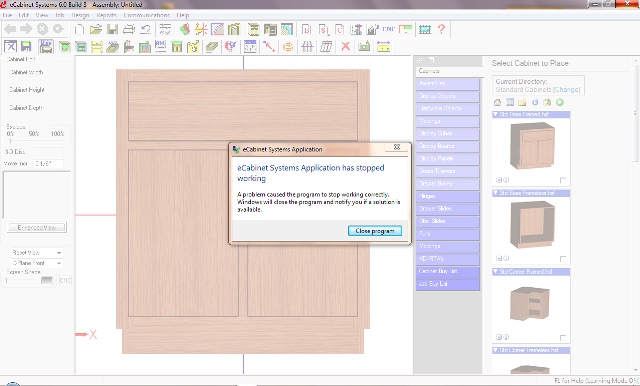
Task: Click the folder icon in cabinet browser toolbar
Action: (x=522, y=102)
